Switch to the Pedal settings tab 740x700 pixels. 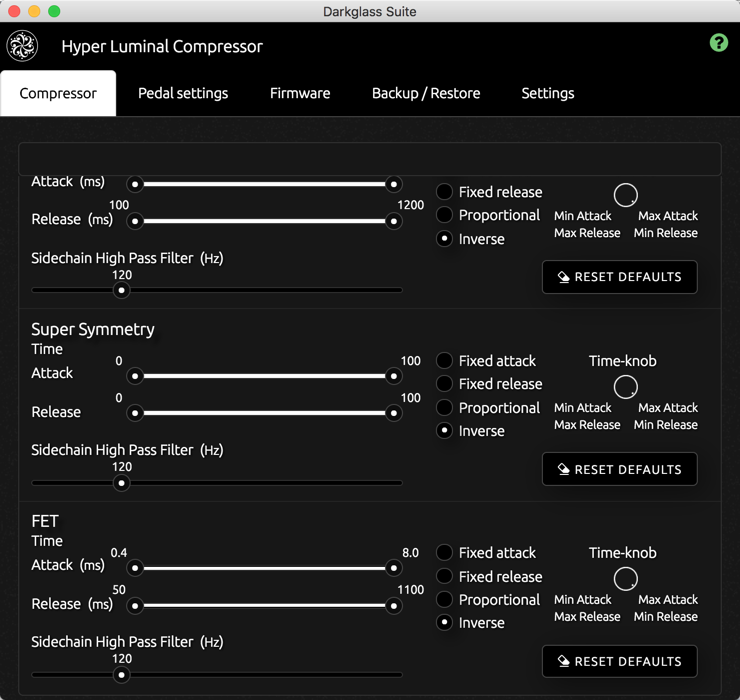click(x=183, y=93)
